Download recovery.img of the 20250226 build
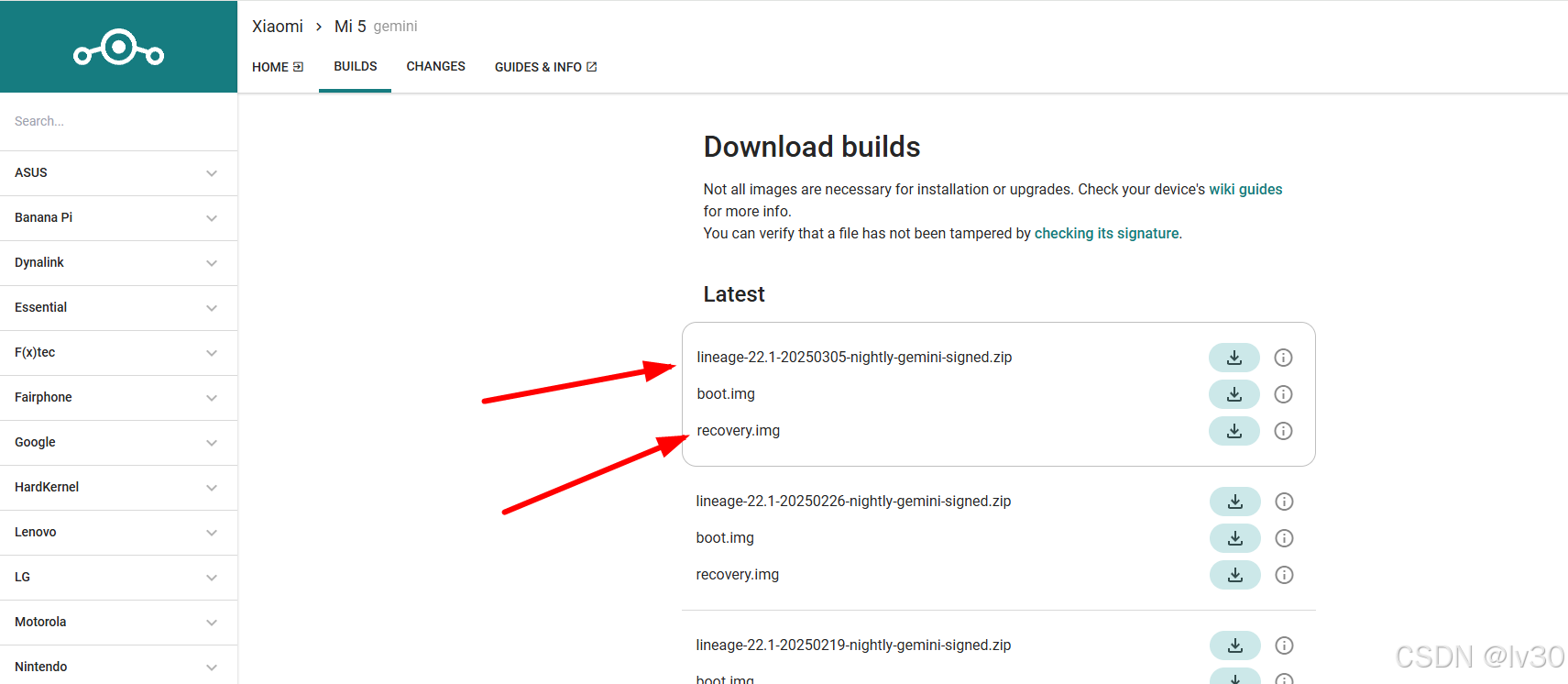Viewport: 1568px width, 684px height. click(1235, 575)
